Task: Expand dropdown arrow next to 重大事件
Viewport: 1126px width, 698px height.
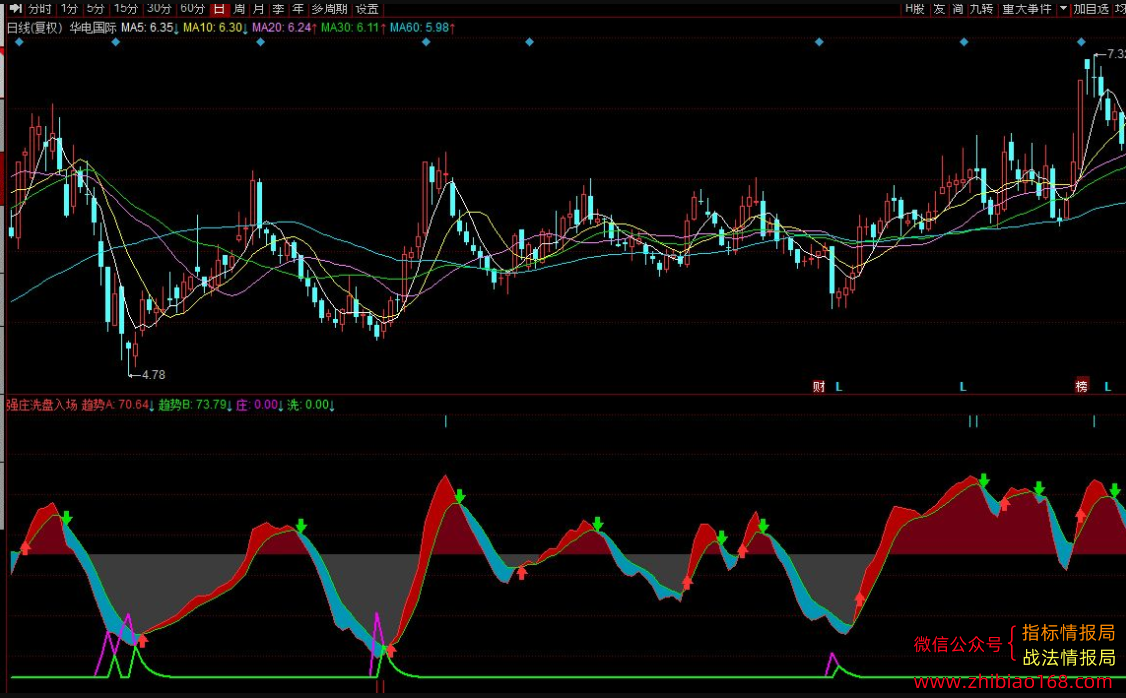Action: pos(1063,9)
